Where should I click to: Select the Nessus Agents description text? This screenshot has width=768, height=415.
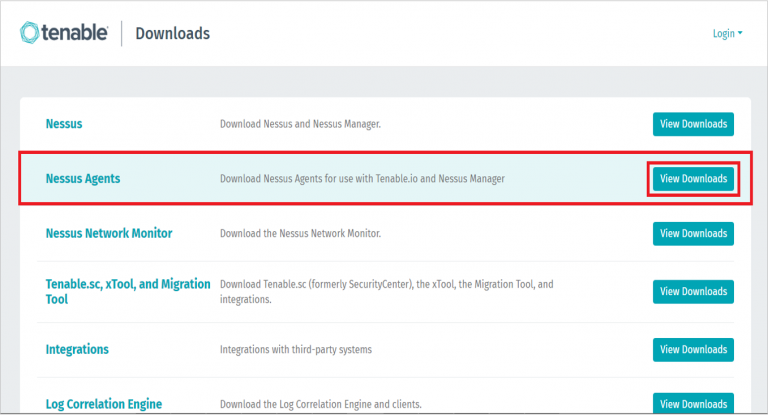[x=362, y=179]
